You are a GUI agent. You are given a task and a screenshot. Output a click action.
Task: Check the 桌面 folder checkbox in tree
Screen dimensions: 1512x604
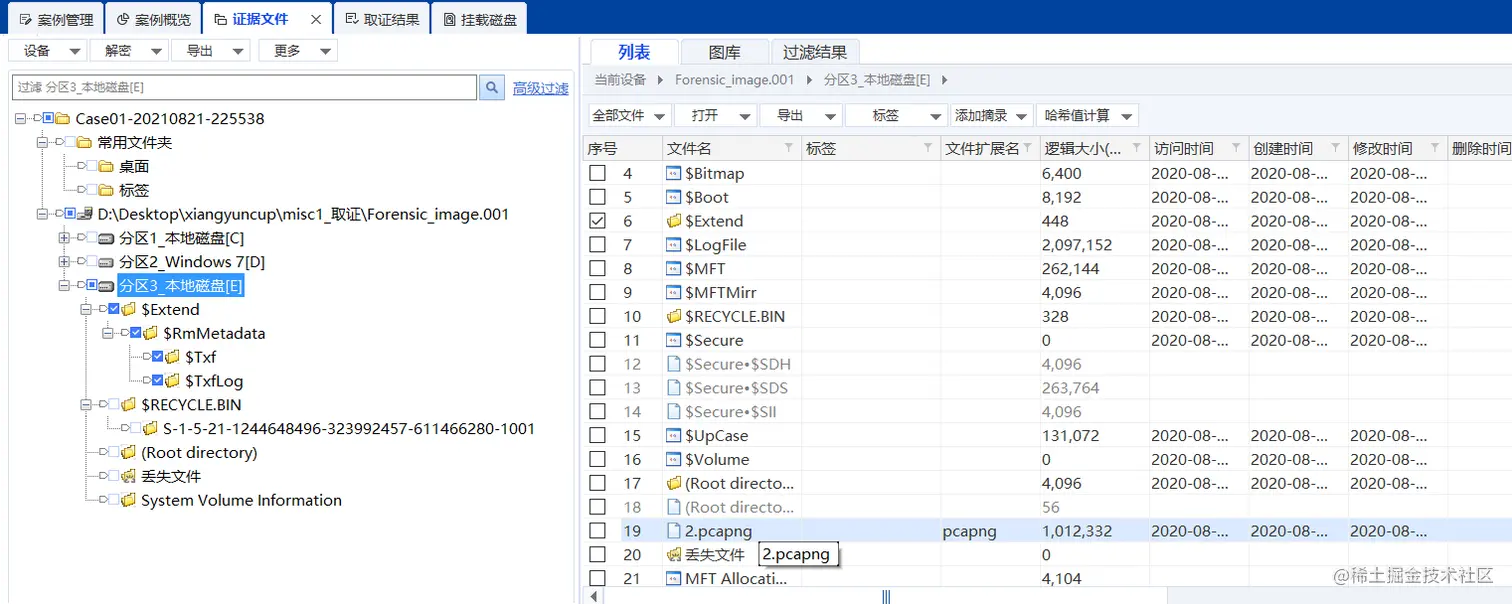[x=92, y=167]
